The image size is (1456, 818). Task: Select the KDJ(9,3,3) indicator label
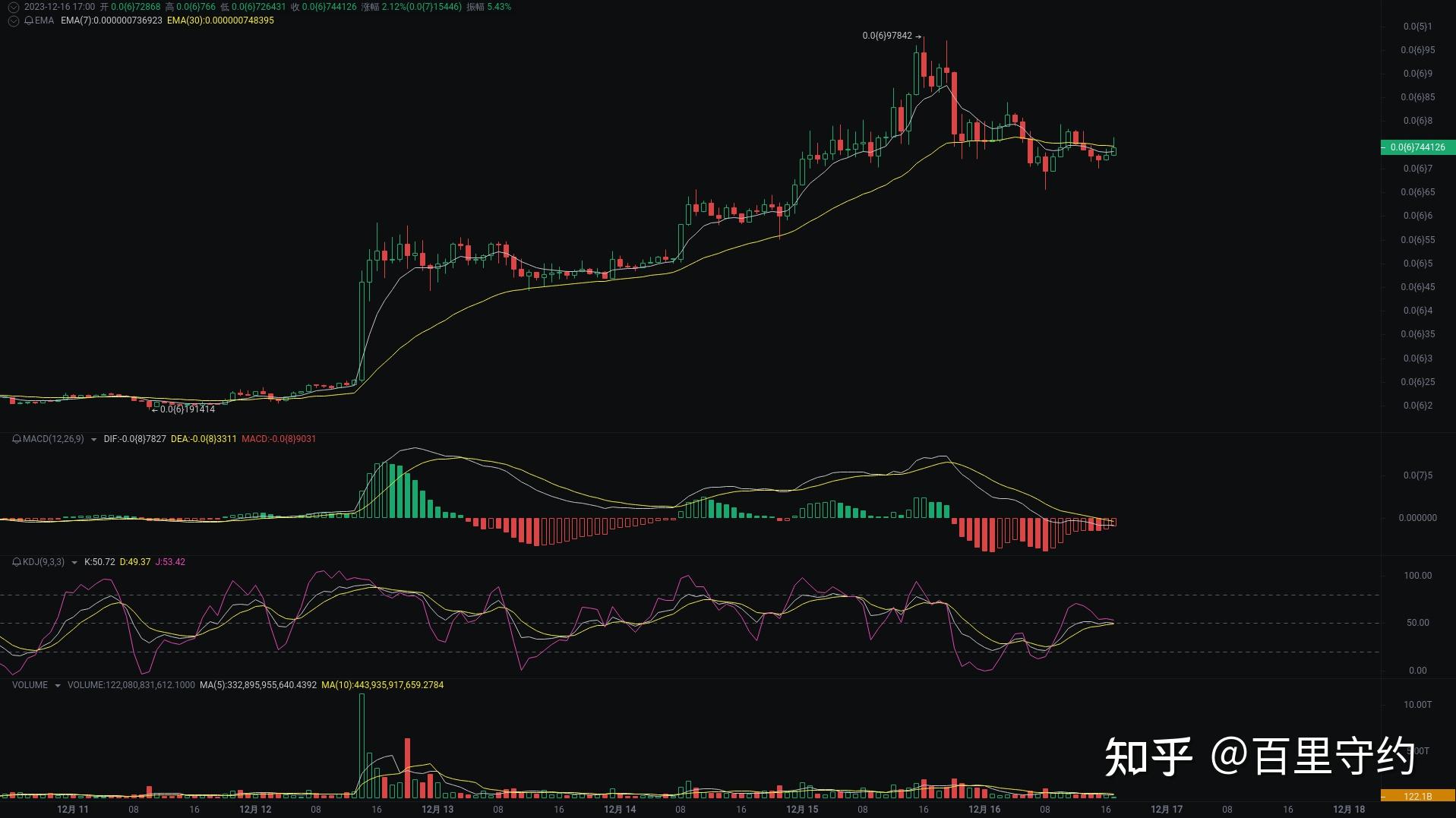coord(43,562)
